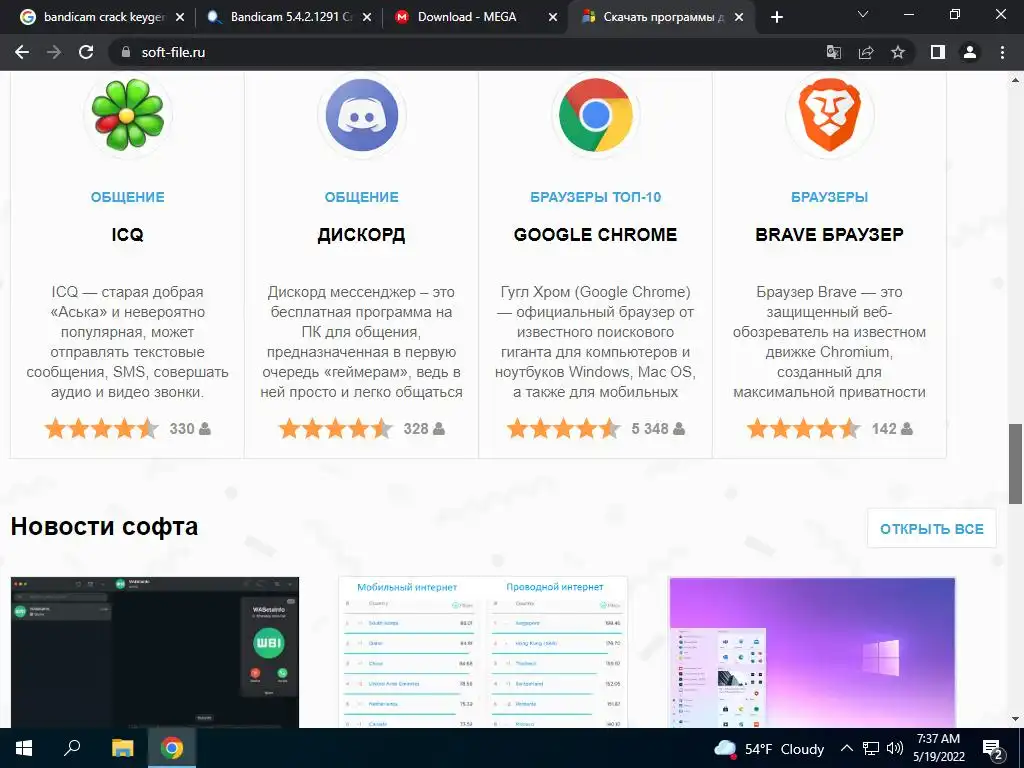Open the purple Windows desktop news thumbnail
The image size is (1024, 768).
click(812, 652)
